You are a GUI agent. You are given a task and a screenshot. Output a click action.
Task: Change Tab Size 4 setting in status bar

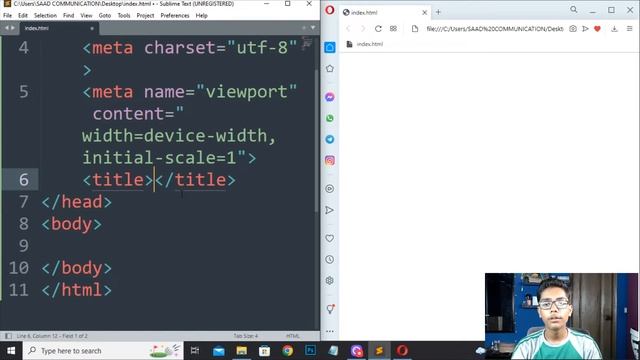point(246,336)
